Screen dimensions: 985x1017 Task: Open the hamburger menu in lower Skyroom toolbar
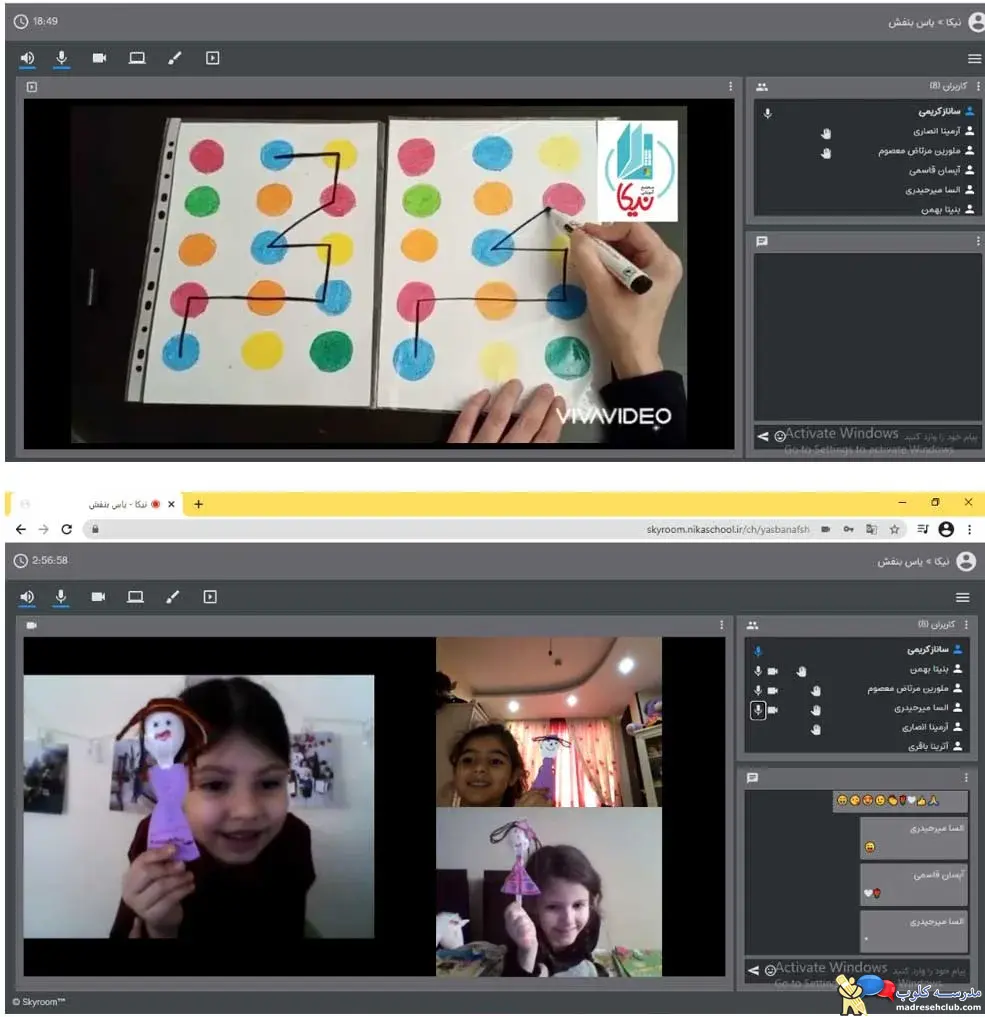(x=963, y=597)
